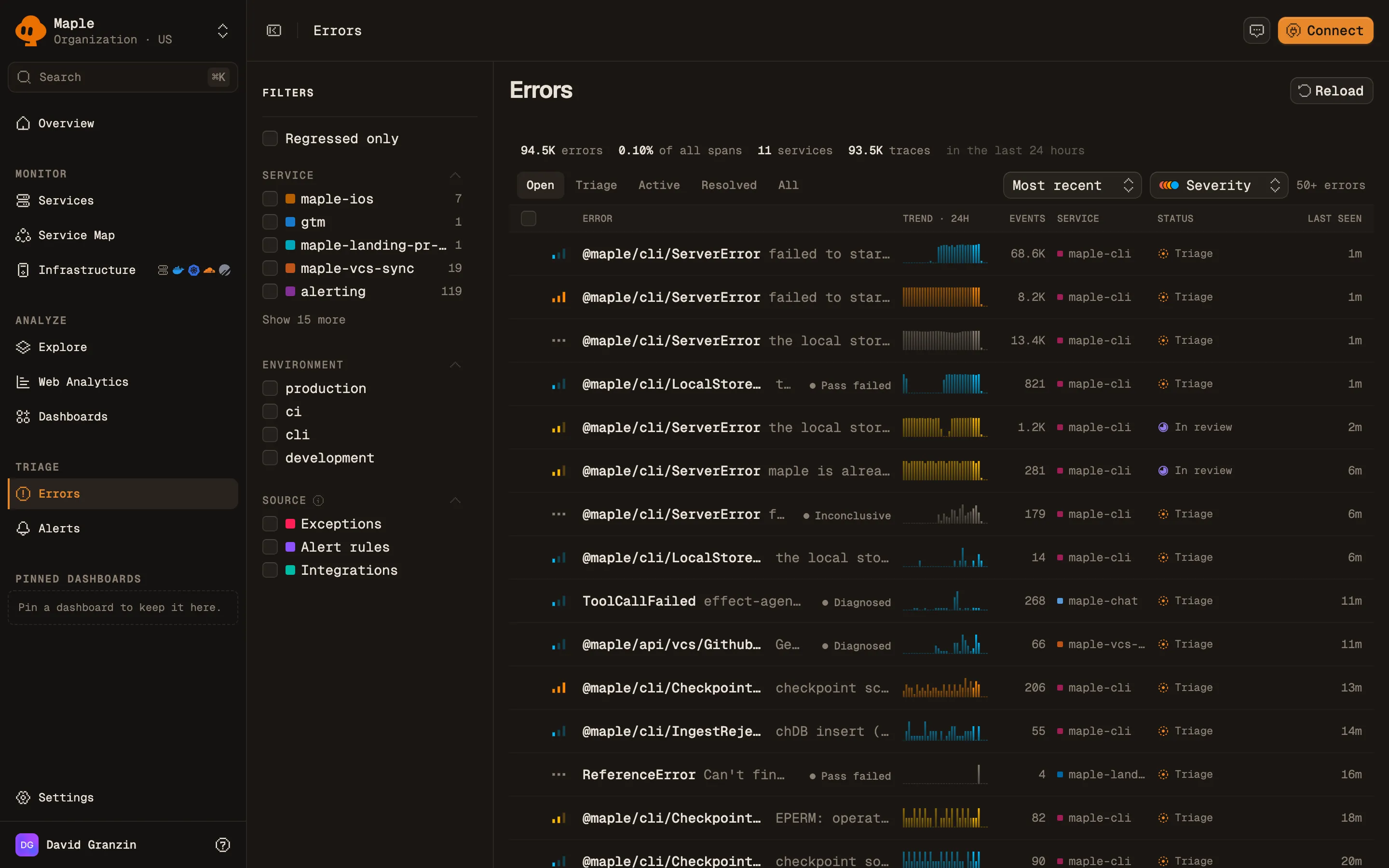Click the 68.6K events trend chart
1389x868 pixels.
[945, 253]
